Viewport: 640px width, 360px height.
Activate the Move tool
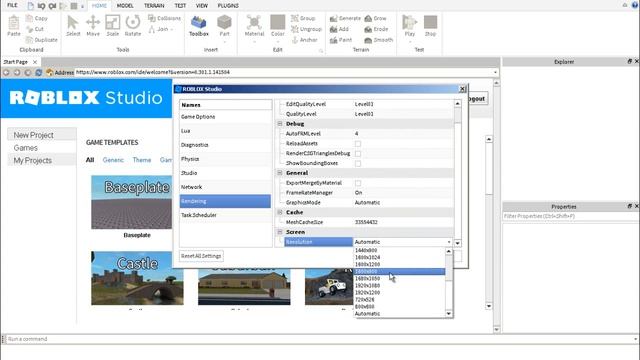tap(93, 25)
